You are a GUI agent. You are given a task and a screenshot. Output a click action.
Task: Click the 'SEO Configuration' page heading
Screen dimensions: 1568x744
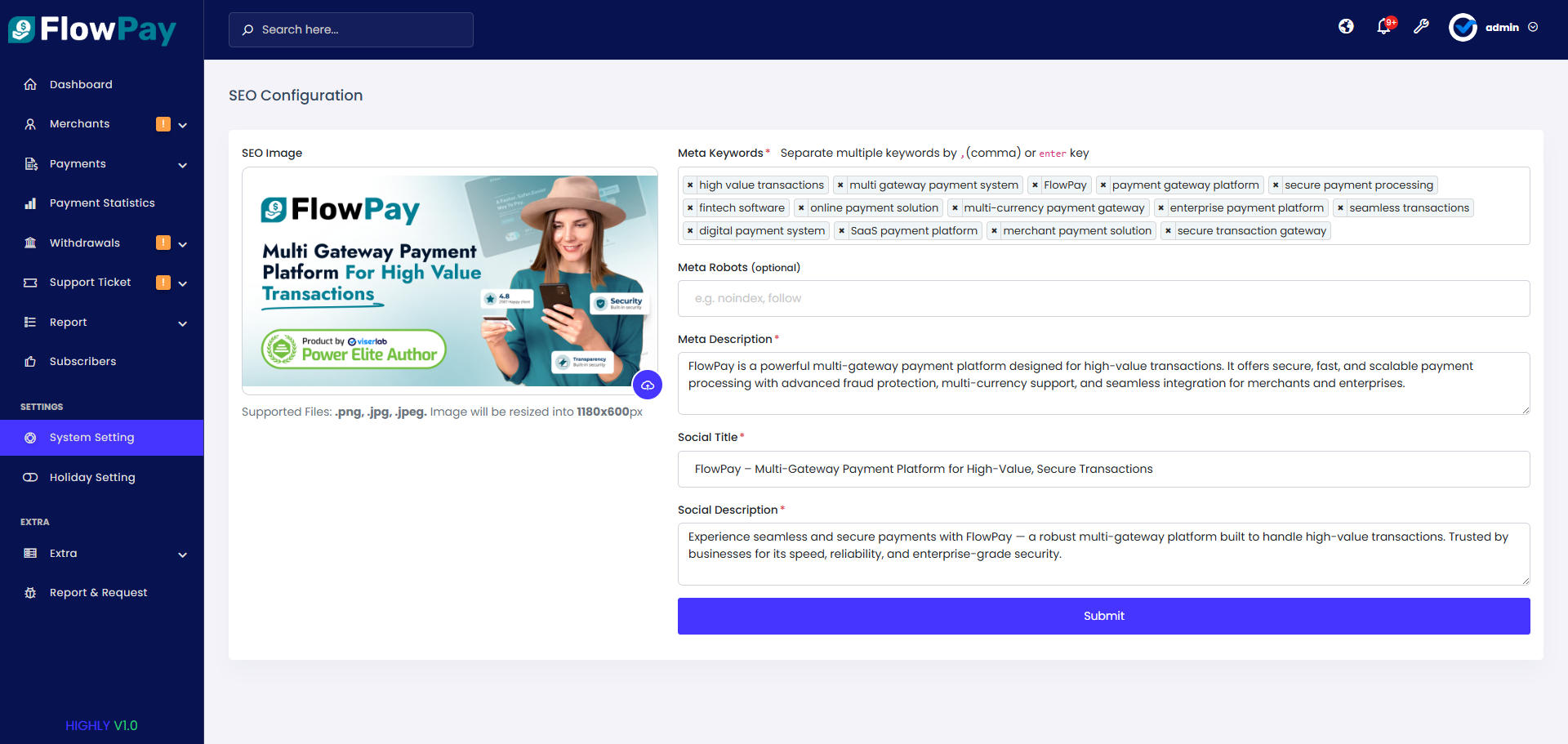[296, 96]
